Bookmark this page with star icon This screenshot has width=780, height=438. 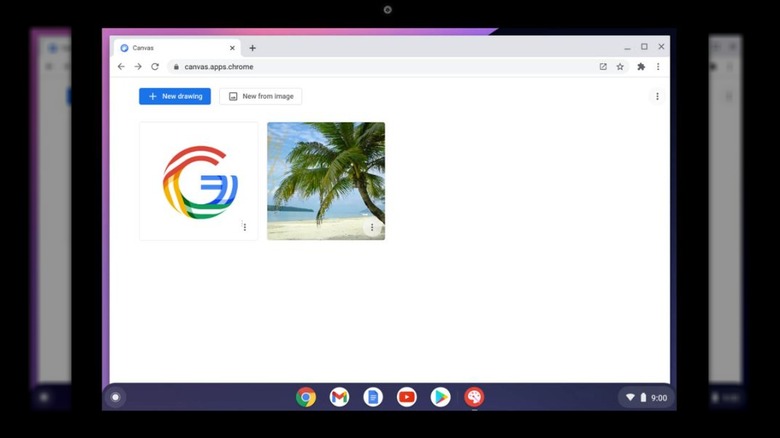(x=620, y=67)
